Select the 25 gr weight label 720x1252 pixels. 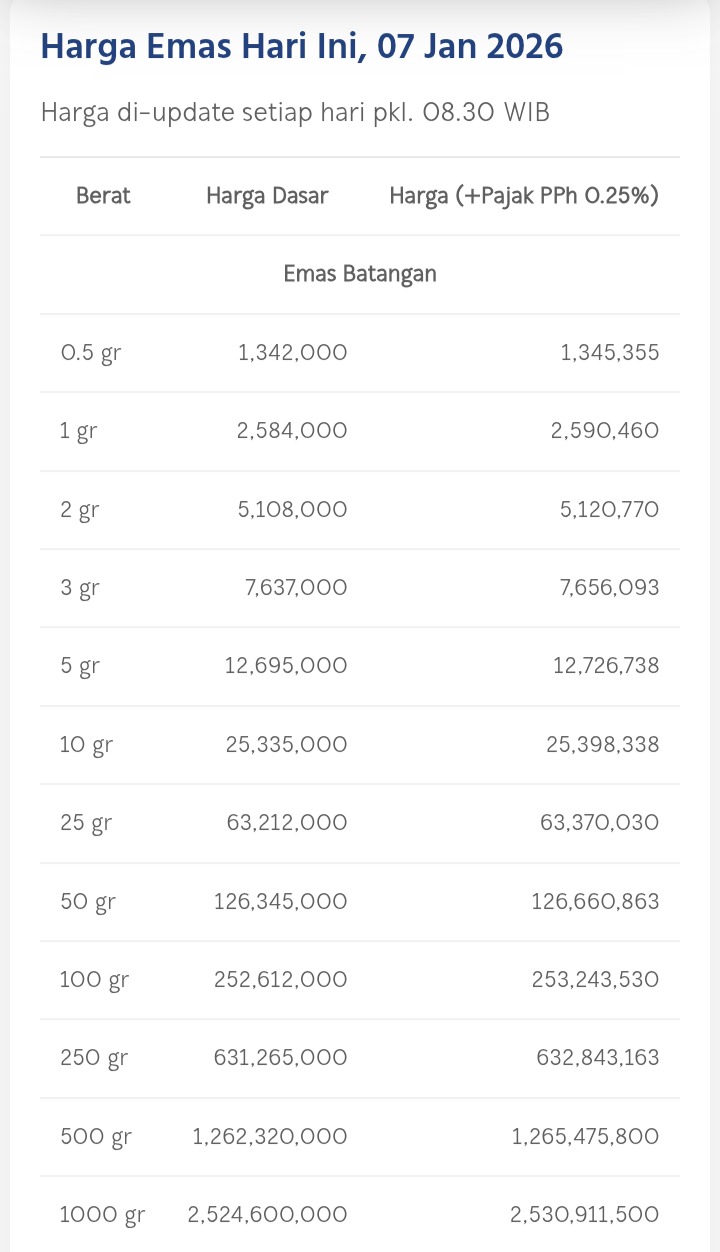click(x=86, y=824)
